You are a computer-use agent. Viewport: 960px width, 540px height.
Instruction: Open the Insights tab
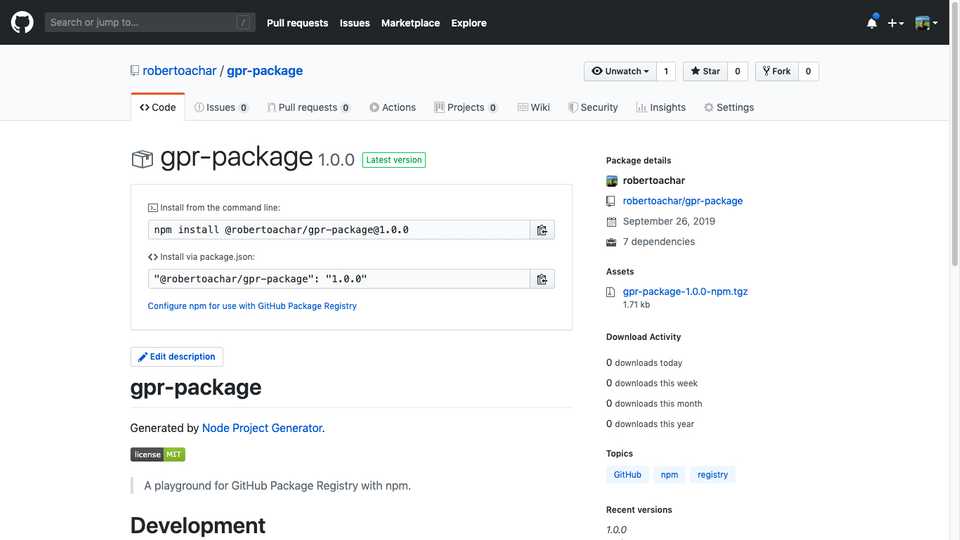click(x=661, y=107)
